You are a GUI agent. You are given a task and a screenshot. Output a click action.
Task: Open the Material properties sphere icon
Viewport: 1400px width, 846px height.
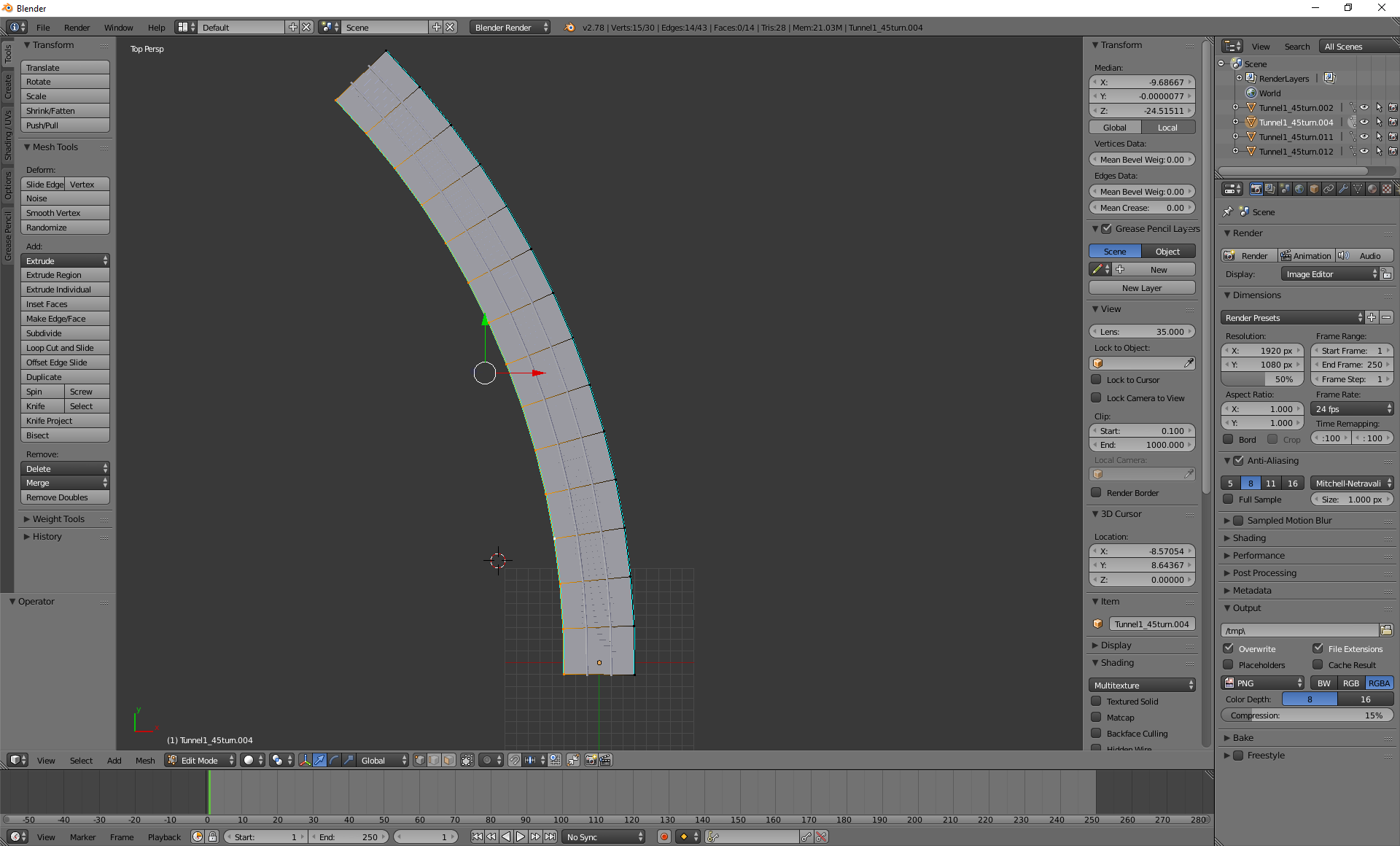click(1372, 189)
